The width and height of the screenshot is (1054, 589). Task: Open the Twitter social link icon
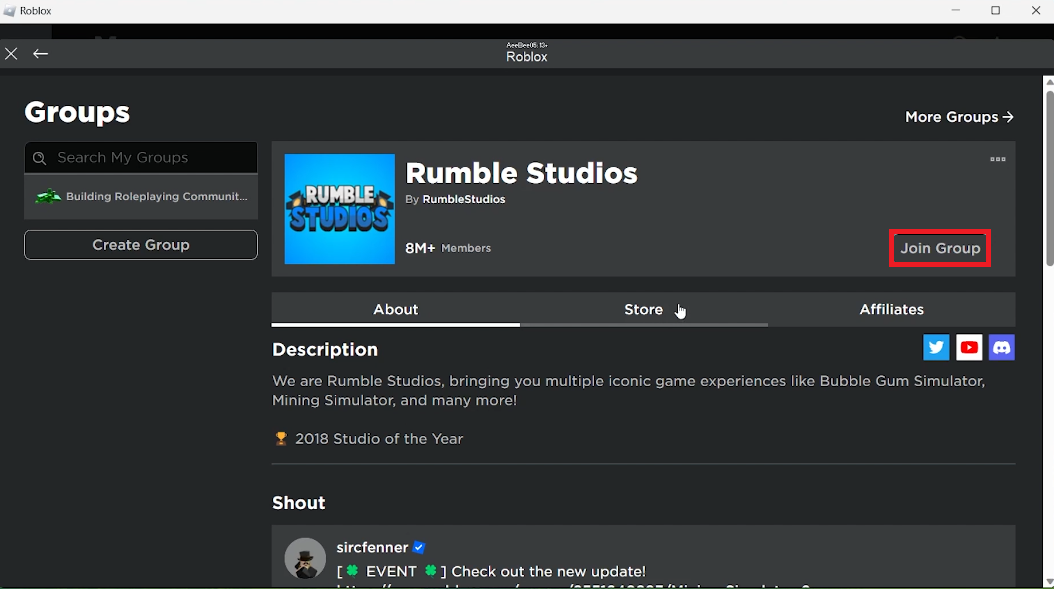coord(936,348)
